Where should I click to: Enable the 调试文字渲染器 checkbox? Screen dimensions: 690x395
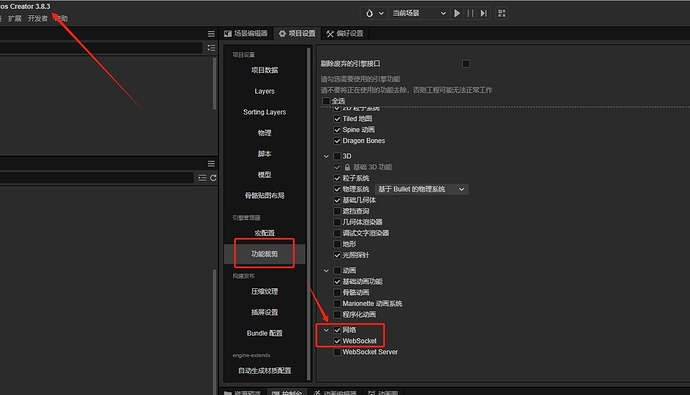tap(337, 233)
